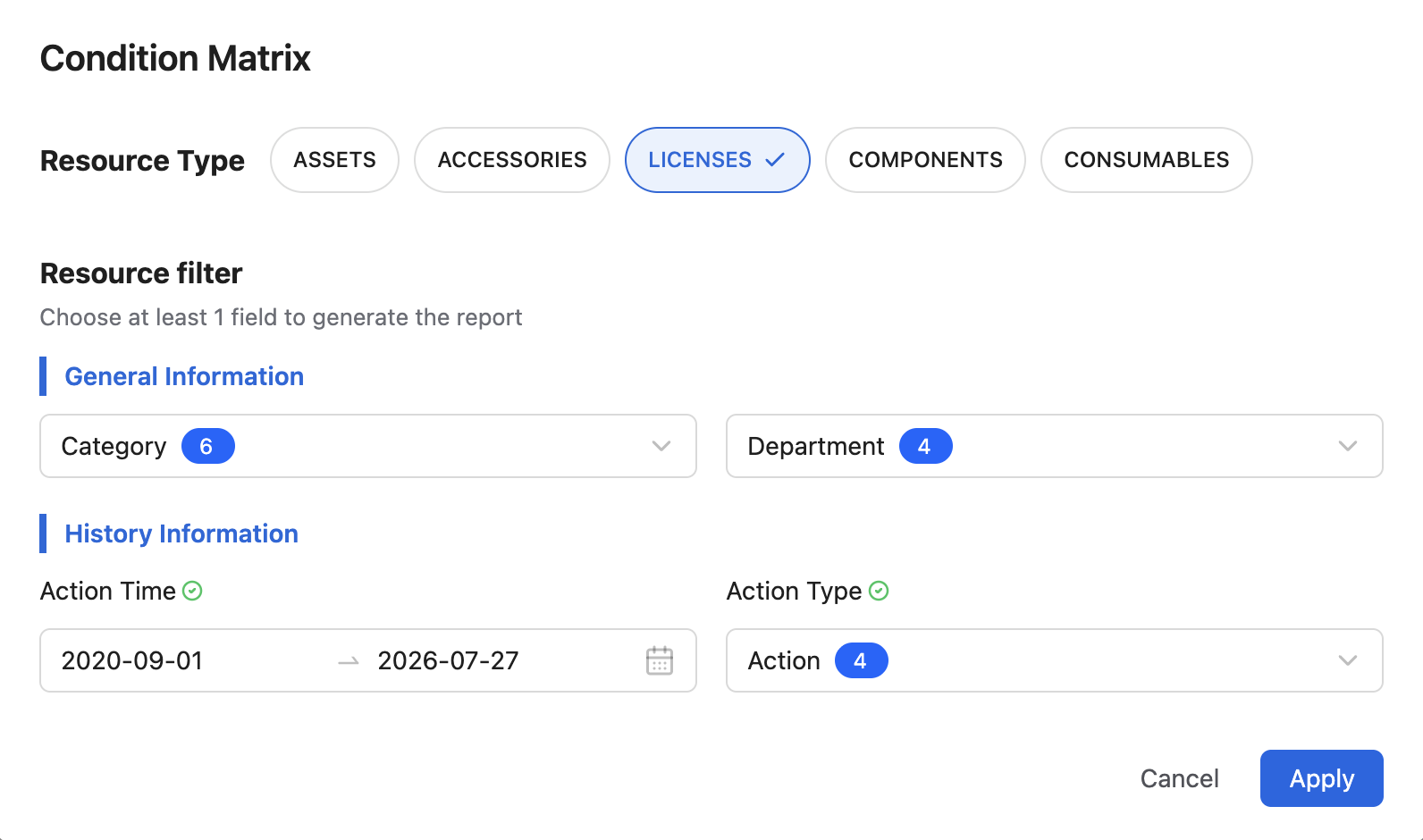
Task: Open the Category dropdown
Action: [x=368, y=446]
